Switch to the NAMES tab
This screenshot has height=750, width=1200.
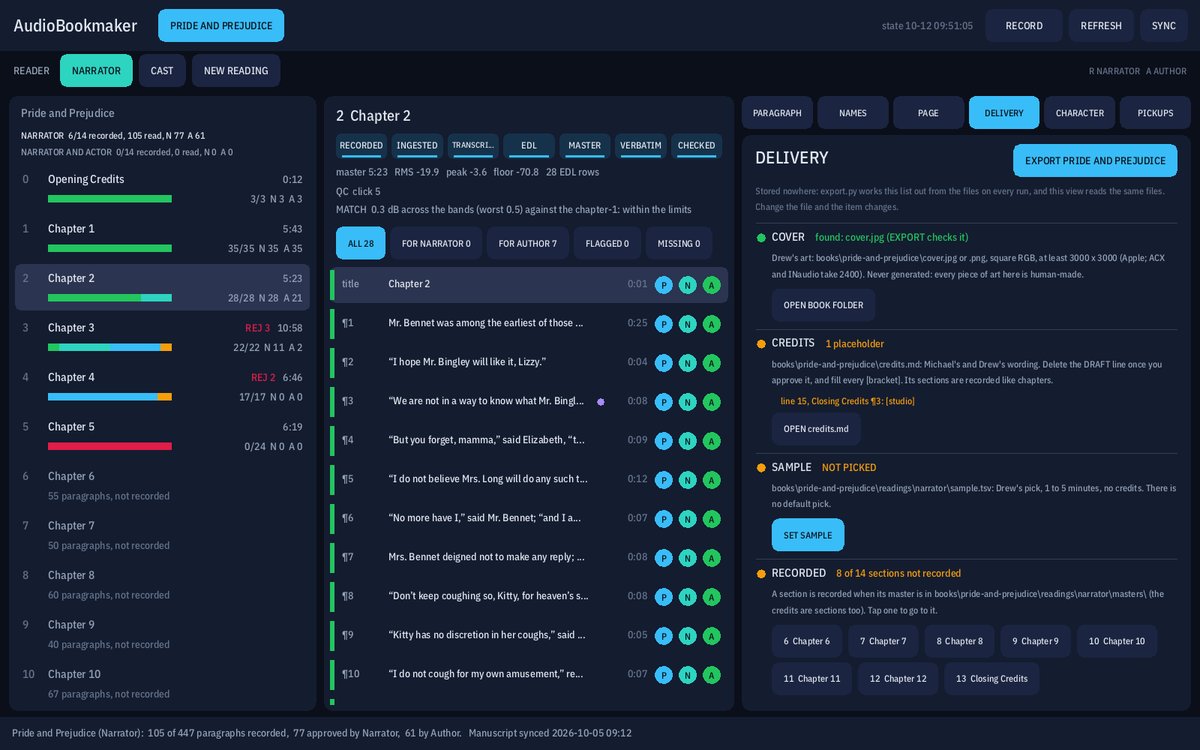[853, 113]
